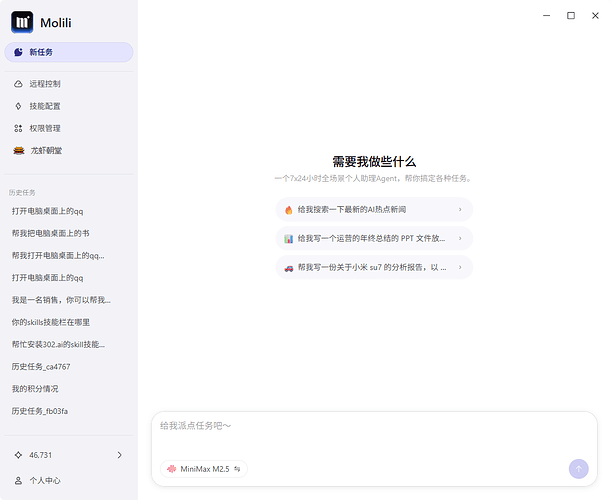Click the 权限管理 grid icon

[x=18, y=128]
